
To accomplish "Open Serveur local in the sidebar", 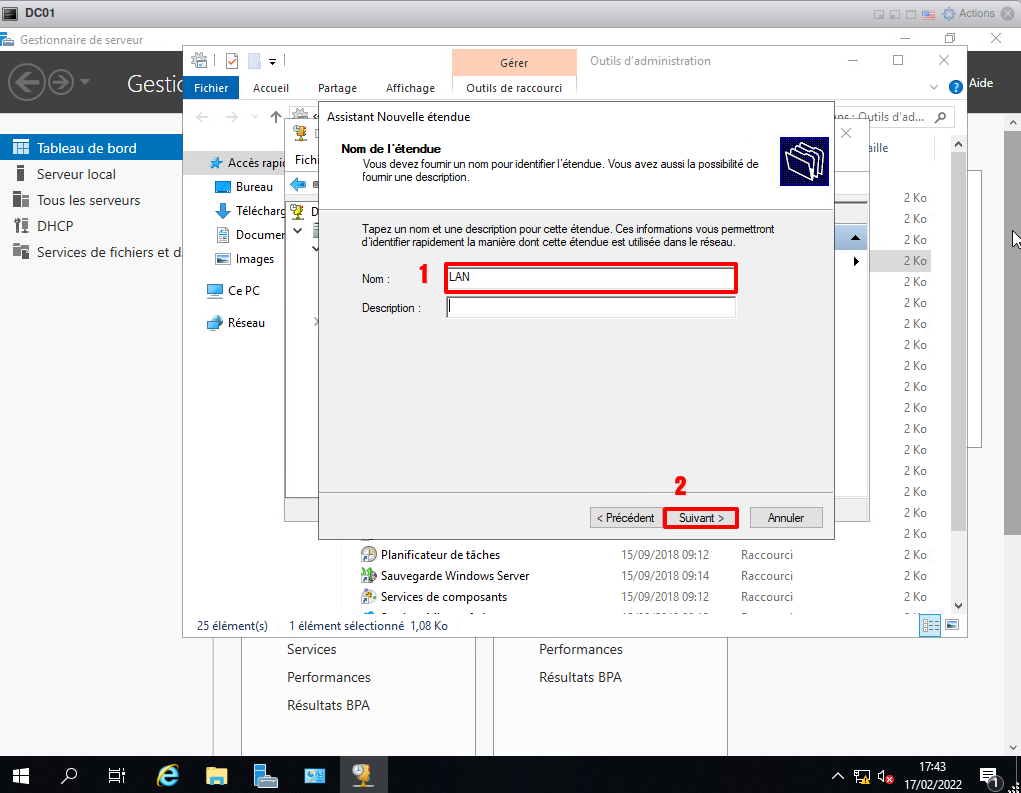I will click(x=76, y=174).
